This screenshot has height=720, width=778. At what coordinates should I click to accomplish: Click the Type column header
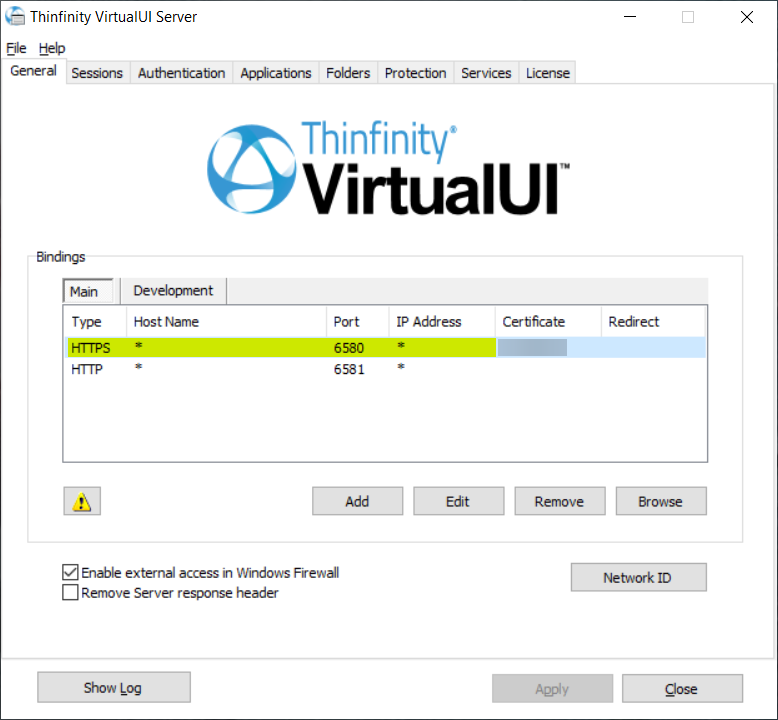[x=95, y=322]
